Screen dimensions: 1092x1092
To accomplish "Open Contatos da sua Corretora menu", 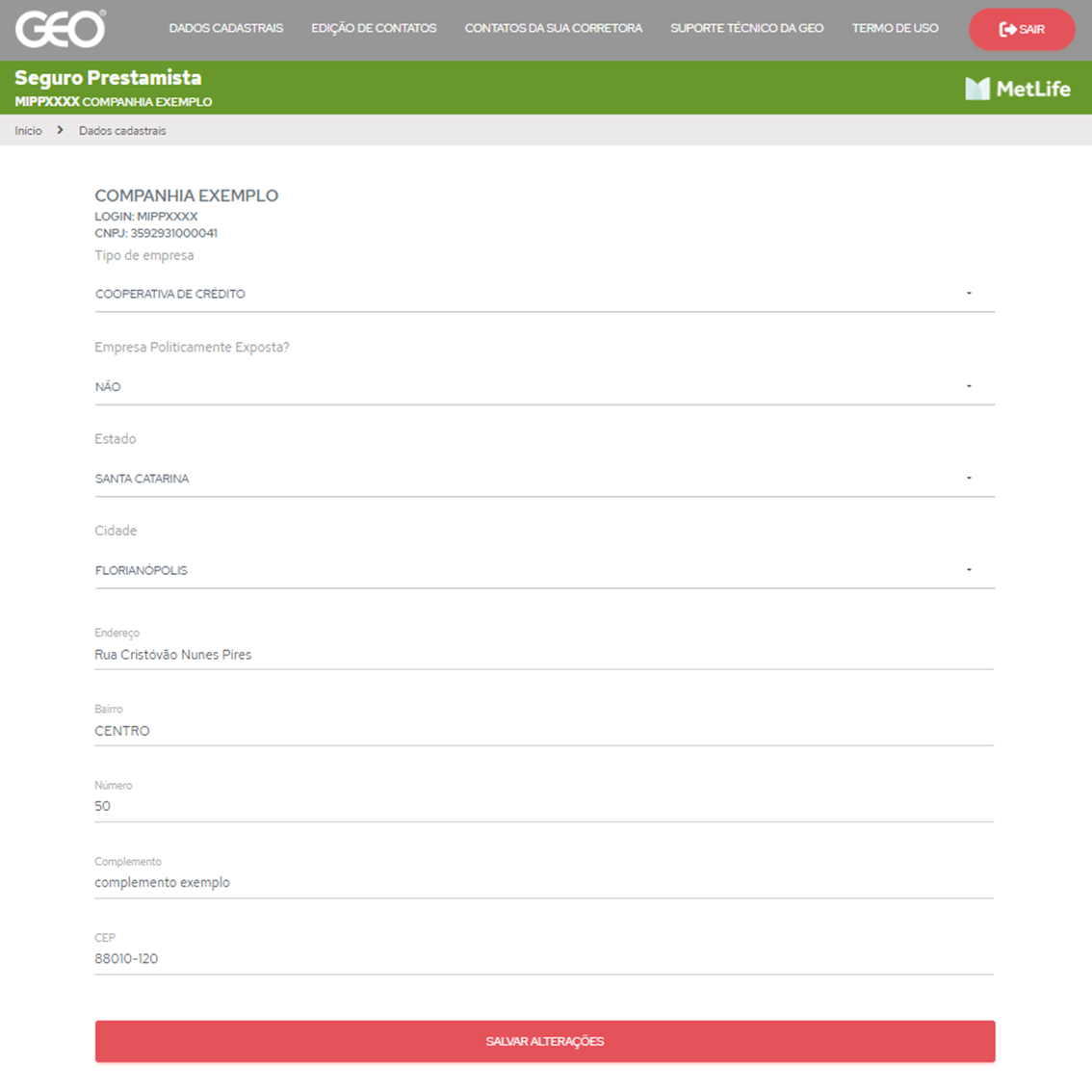I will tap(553, 29).
